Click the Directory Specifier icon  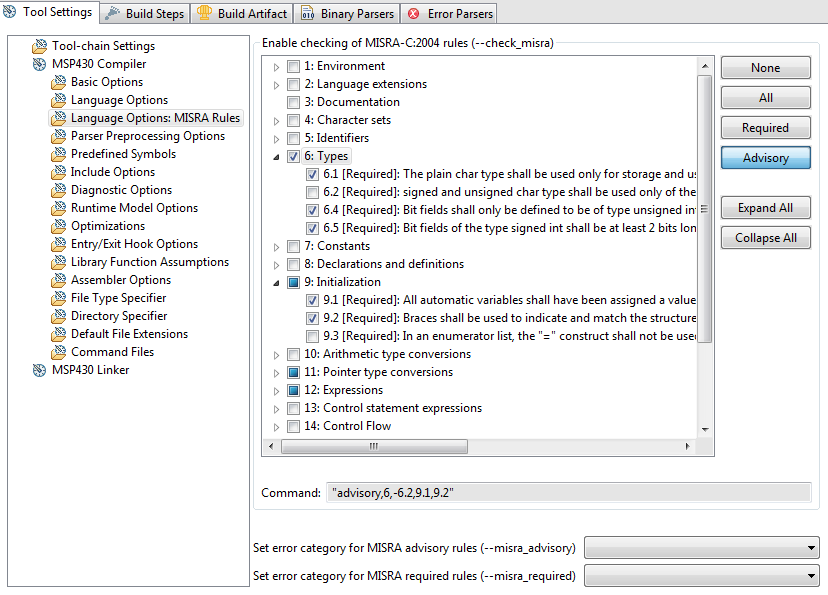pos(59,316)
